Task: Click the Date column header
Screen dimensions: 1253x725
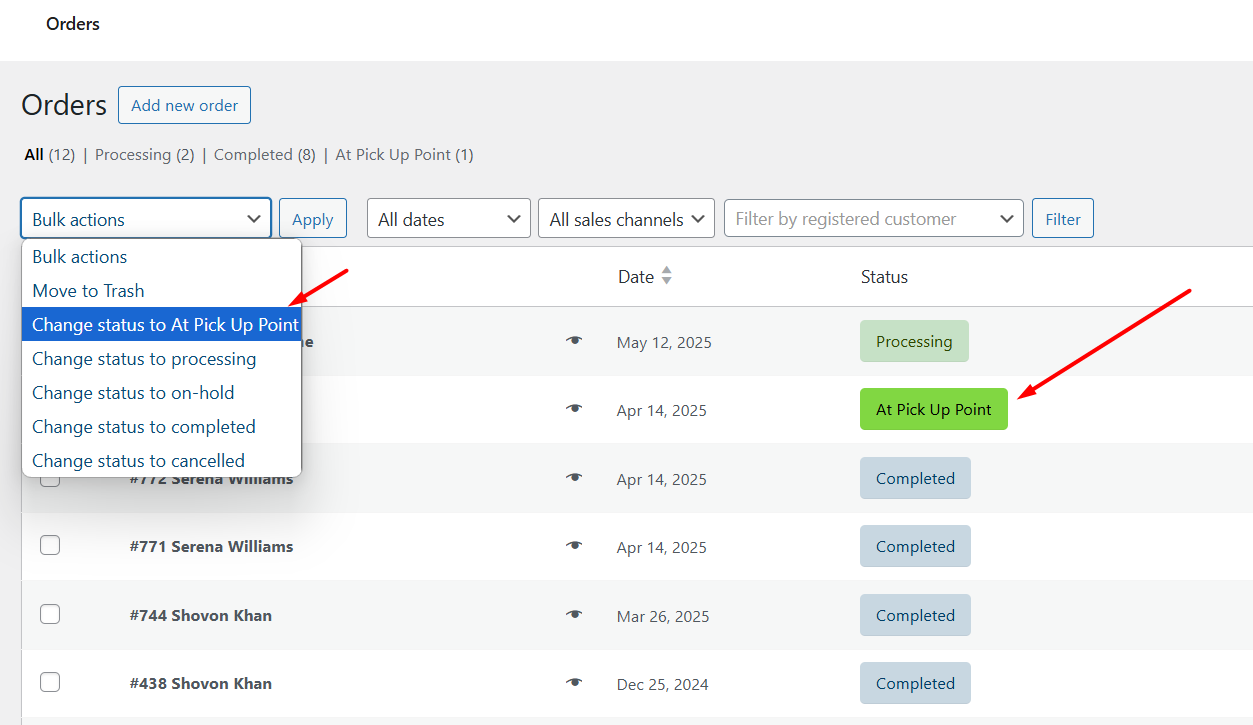Action: (x=636, y=277)
